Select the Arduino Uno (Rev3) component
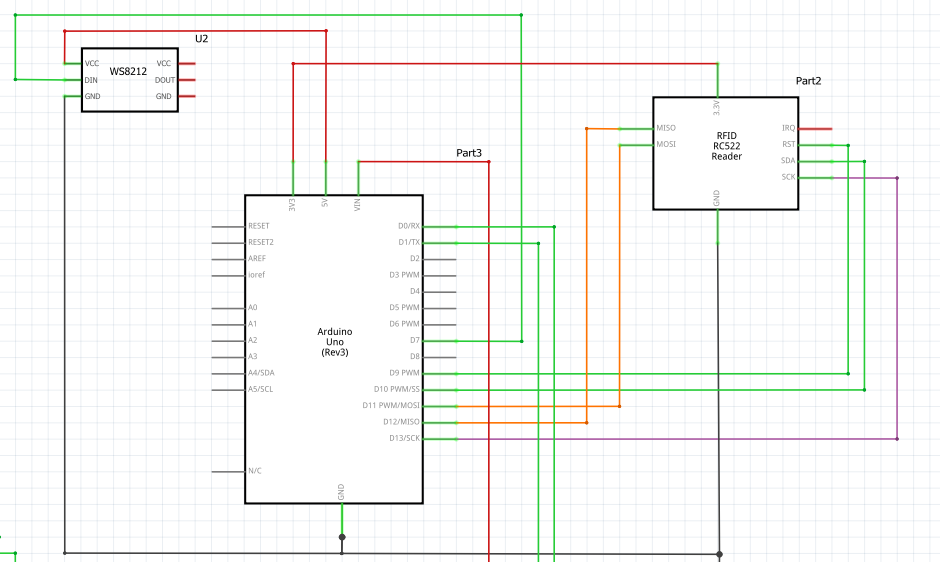Viewport: 940px width, 562px height. tap(334, 349)
